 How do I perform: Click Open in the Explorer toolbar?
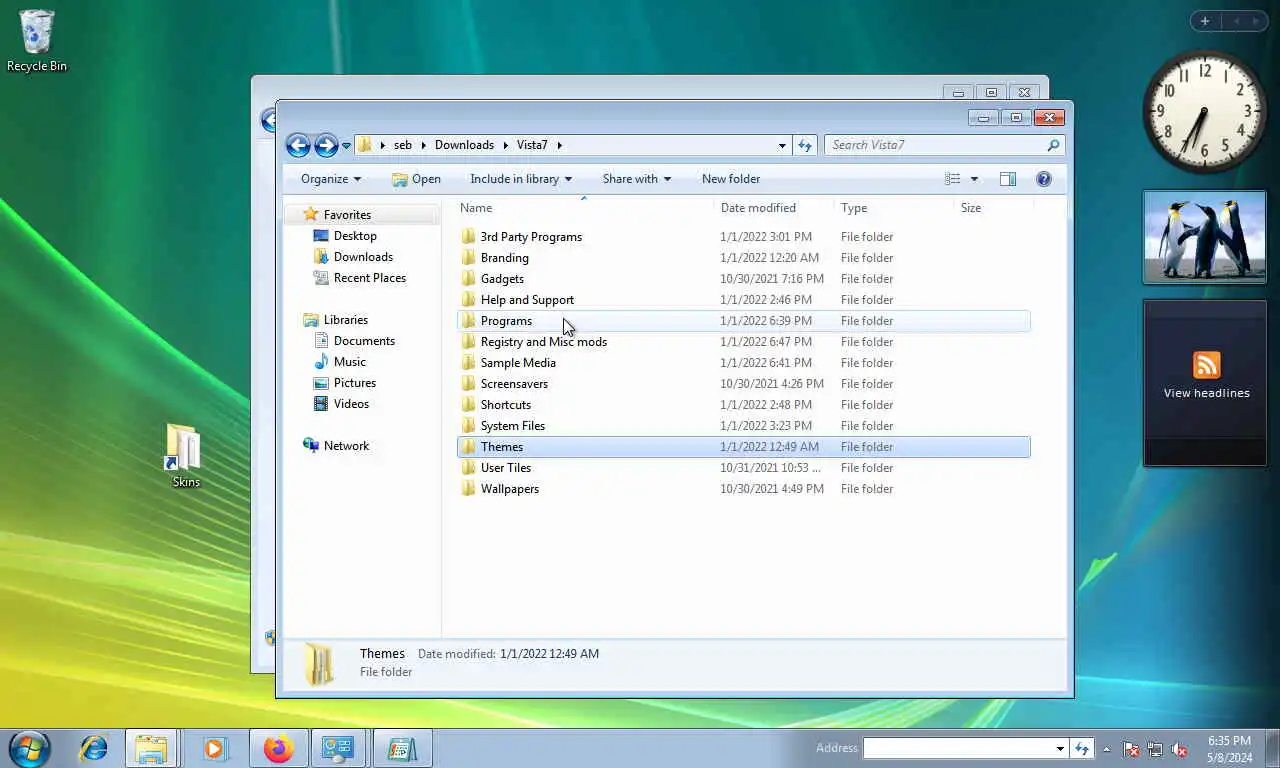coord(416,179)
